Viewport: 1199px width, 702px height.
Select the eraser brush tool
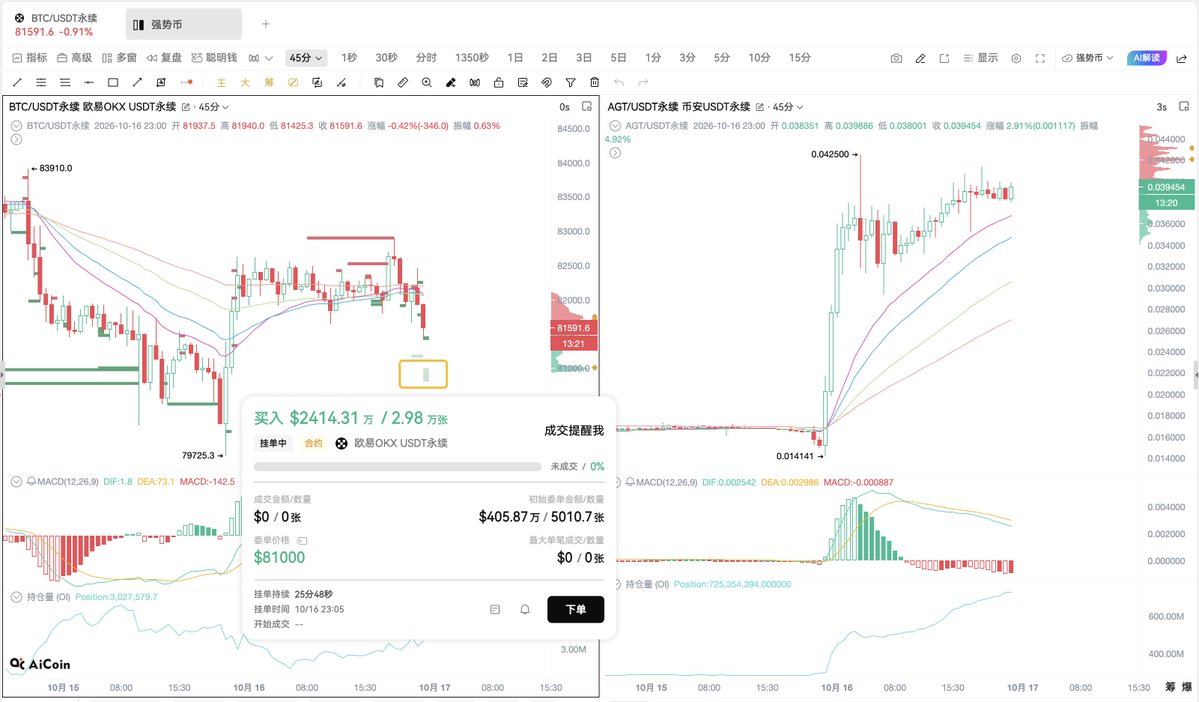451,83
